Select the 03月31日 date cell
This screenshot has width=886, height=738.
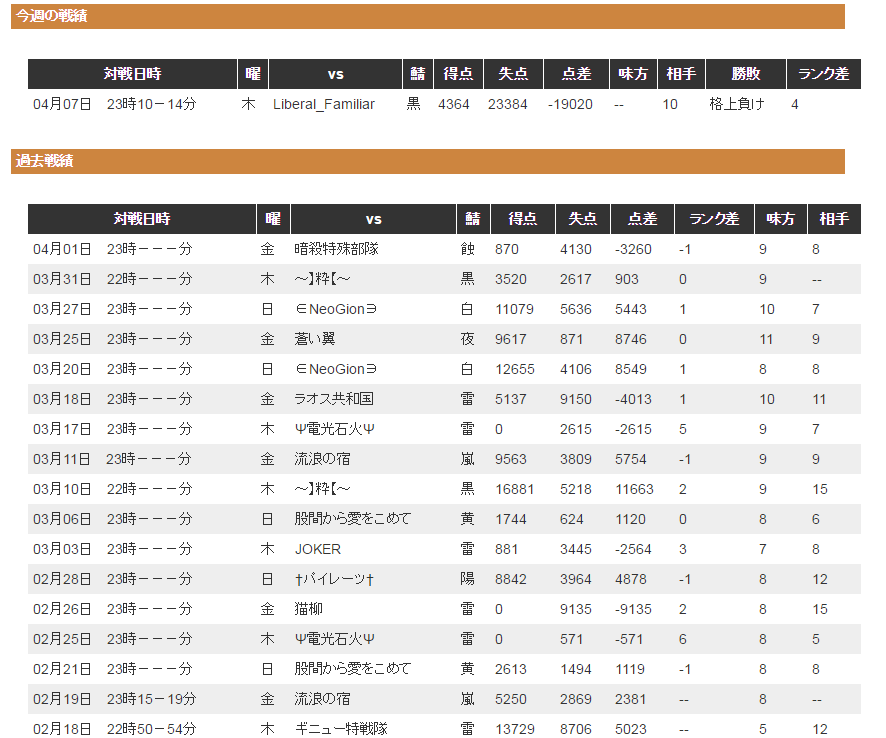point(113,279)
